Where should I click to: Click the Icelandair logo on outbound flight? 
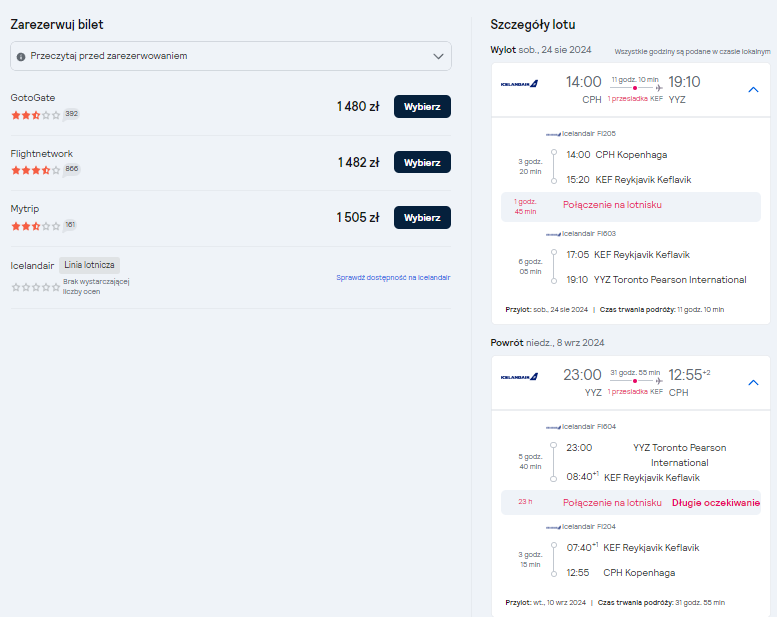tap(519, 84)
